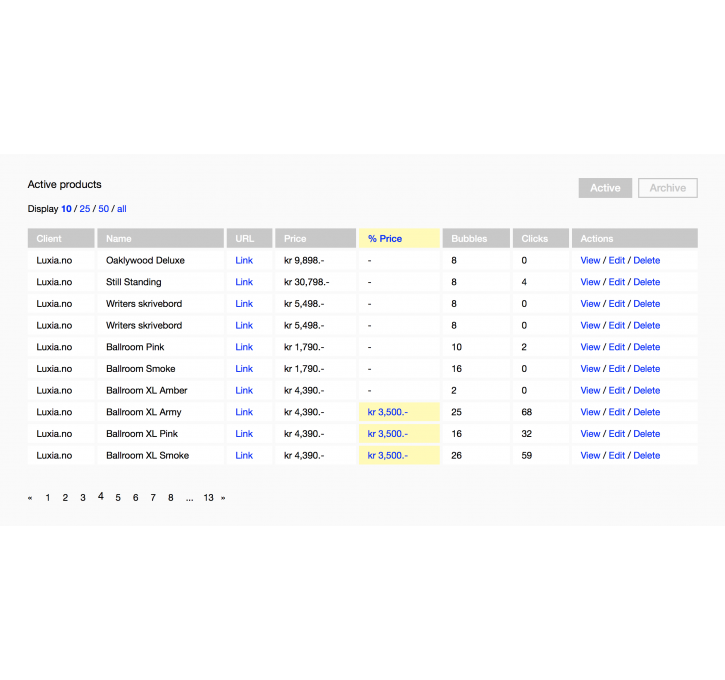Delete the Oaklywood Deluxe product
Screen dimensions: 725x680
646,260
